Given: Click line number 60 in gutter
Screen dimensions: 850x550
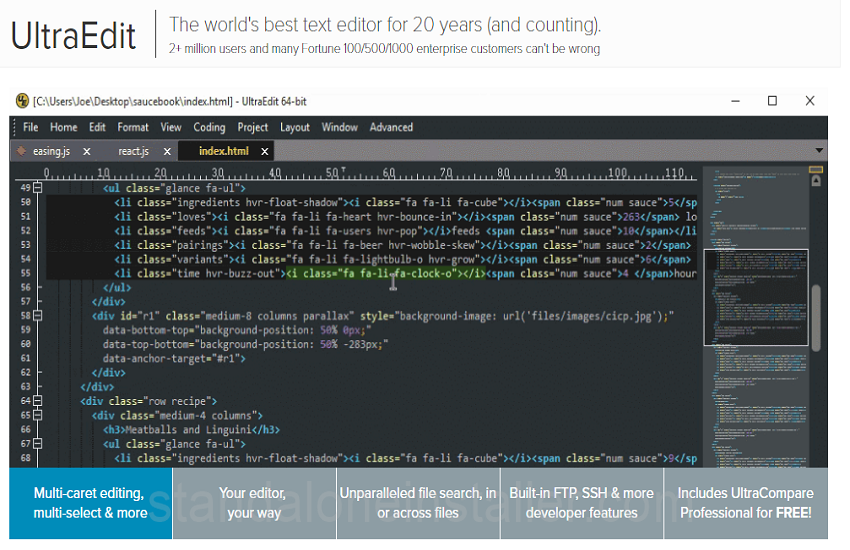Looking at the screenshot, I should pos(25,344).
